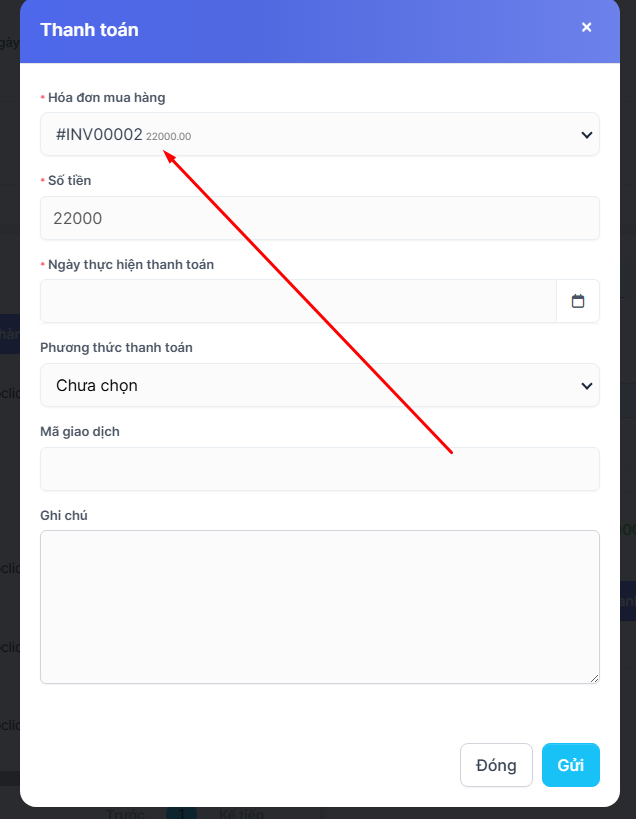Click the Thanh toán dialog title

click(x=89, y=30)
